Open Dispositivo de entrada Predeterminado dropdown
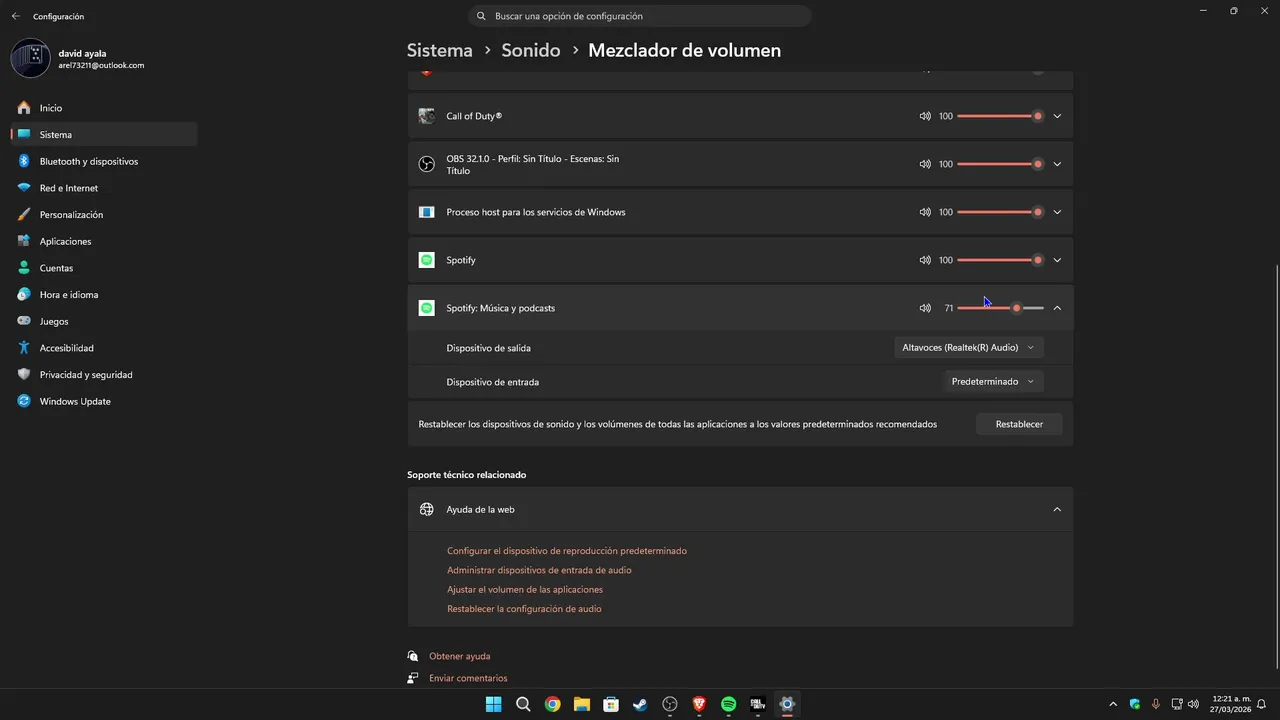This screenshot has height=720, width=1280. tap(993, 381)
